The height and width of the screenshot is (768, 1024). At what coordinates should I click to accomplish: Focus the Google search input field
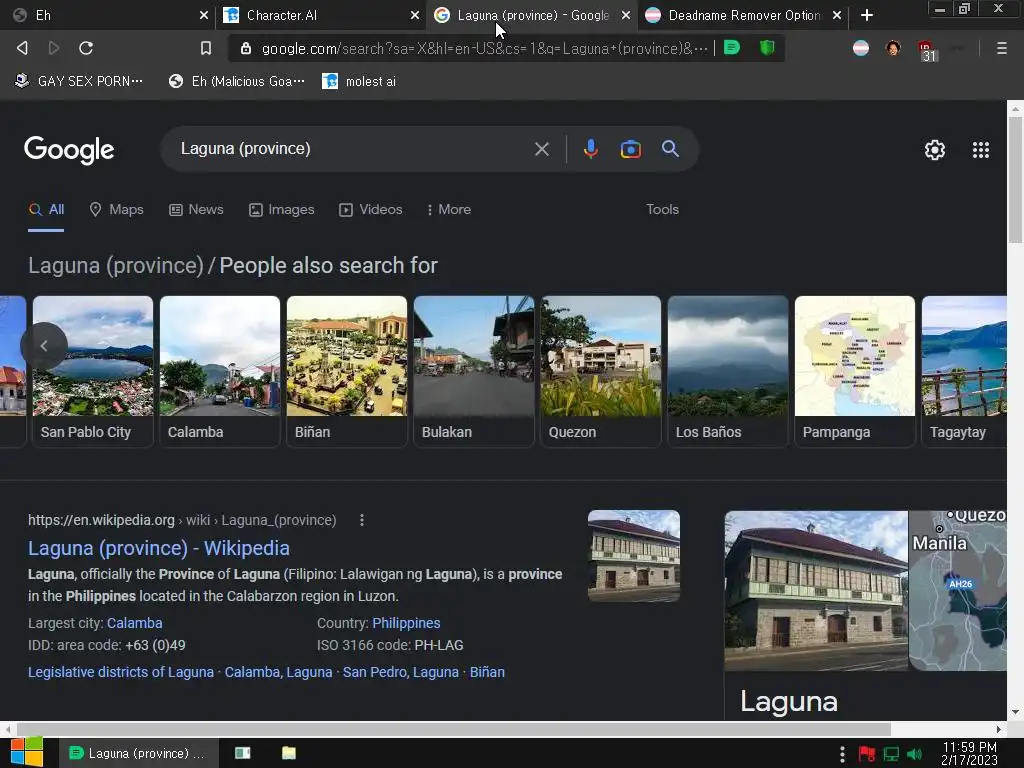[353, 149]
